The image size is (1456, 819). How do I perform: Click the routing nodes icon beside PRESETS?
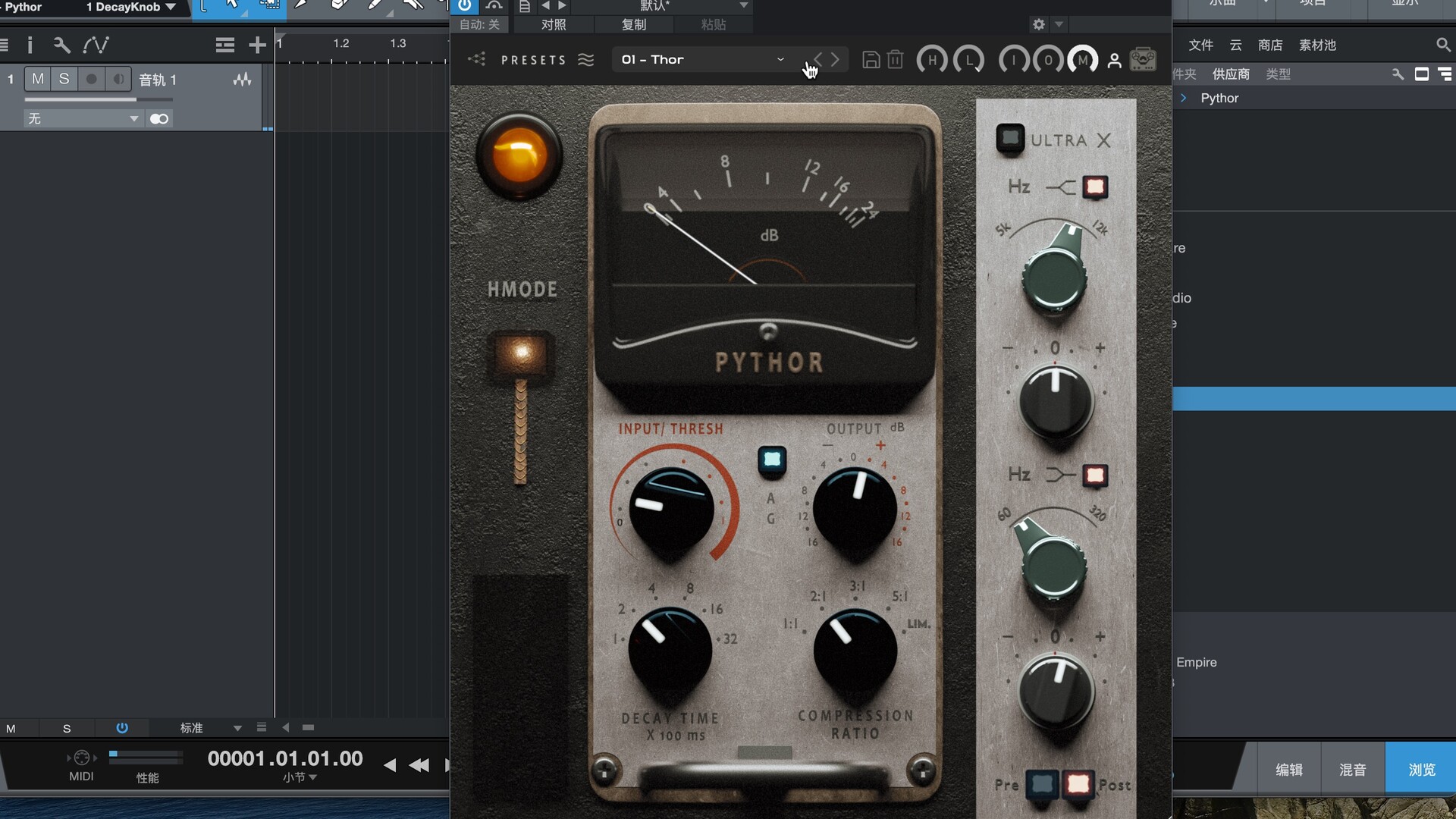click(x=477, y=58)
